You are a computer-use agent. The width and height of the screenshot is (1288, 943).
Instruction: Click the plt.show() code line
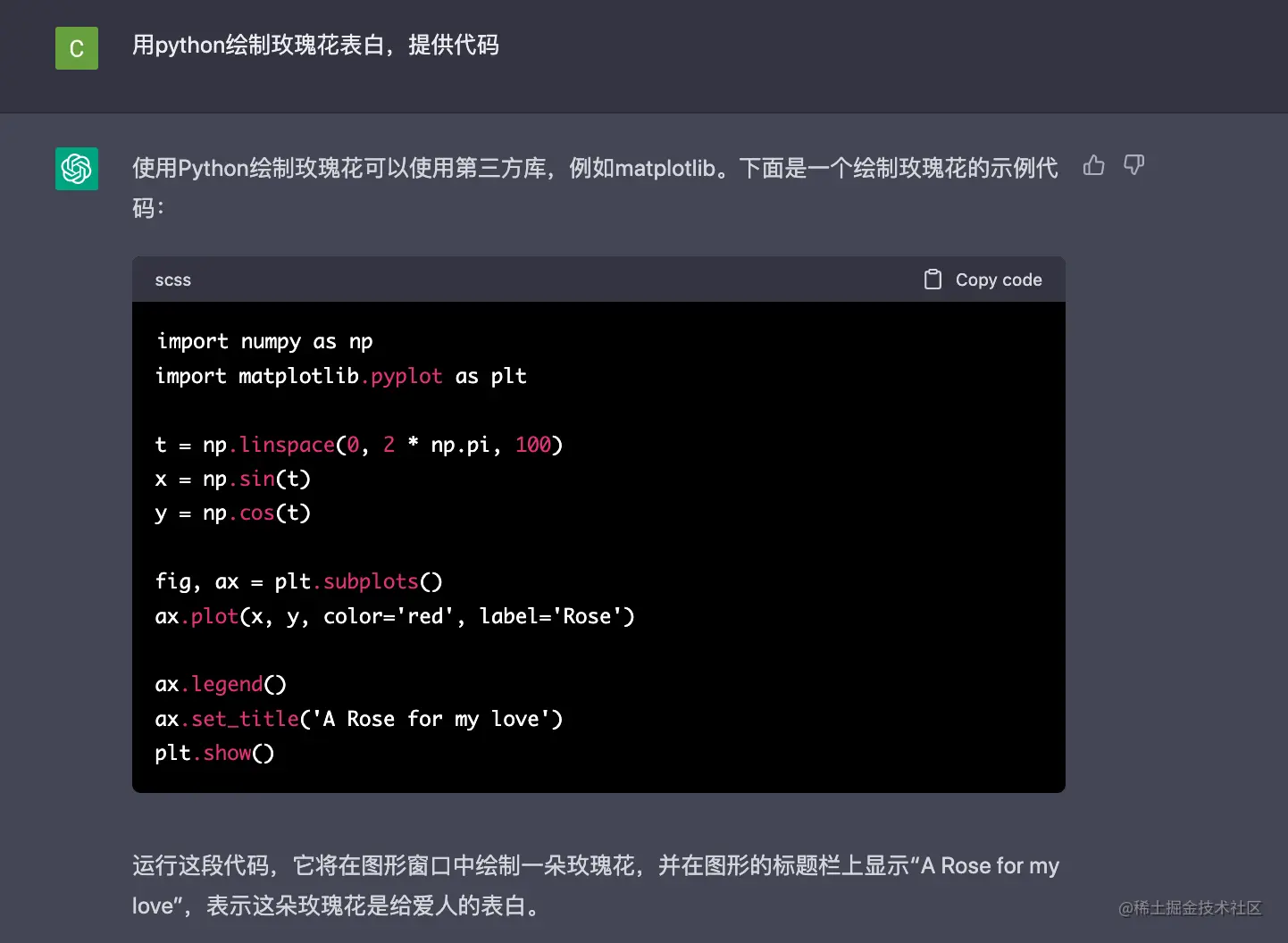tap(215, 753)
